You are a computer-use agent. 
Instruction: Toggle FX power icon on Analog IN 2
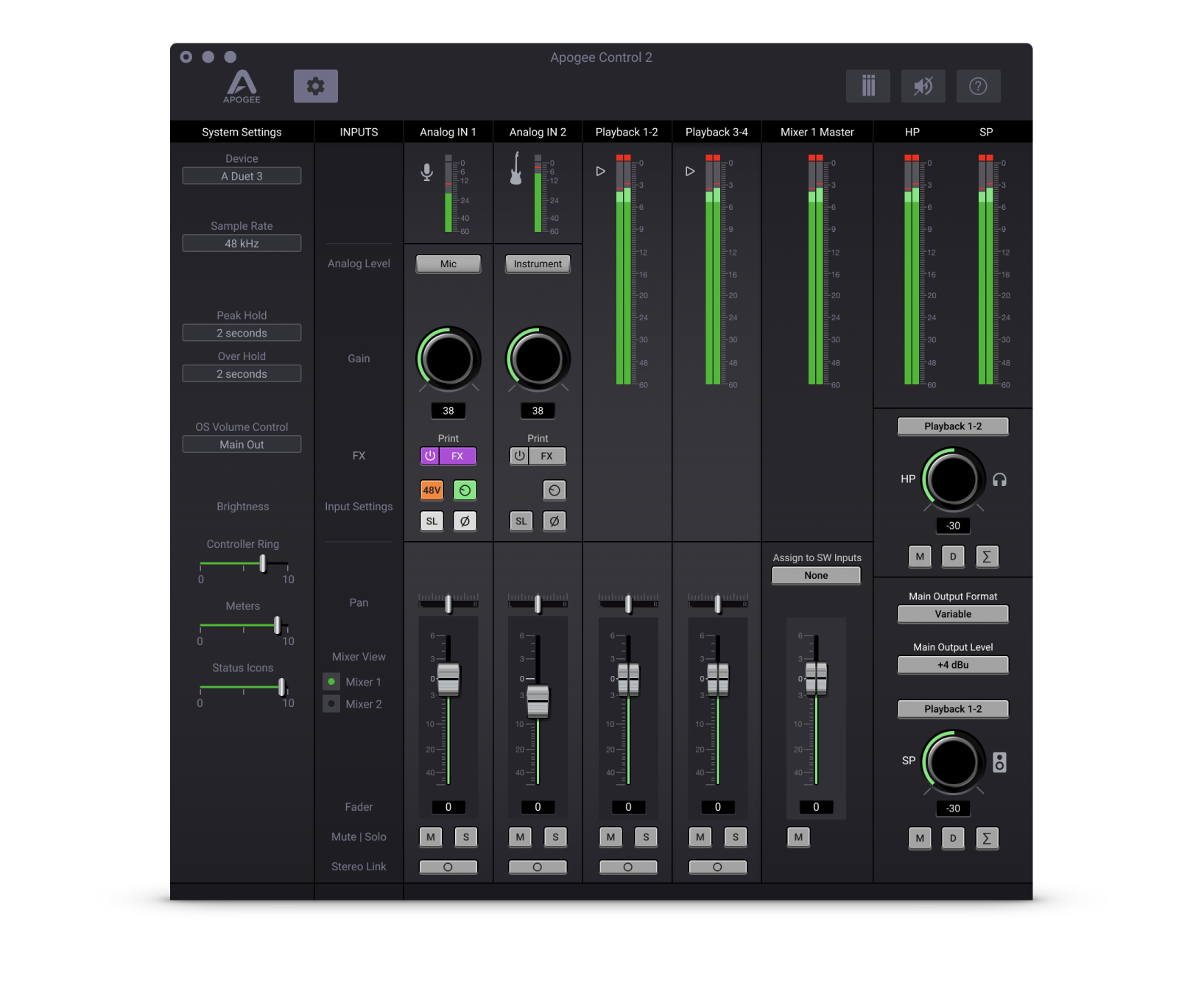point(519,456)
